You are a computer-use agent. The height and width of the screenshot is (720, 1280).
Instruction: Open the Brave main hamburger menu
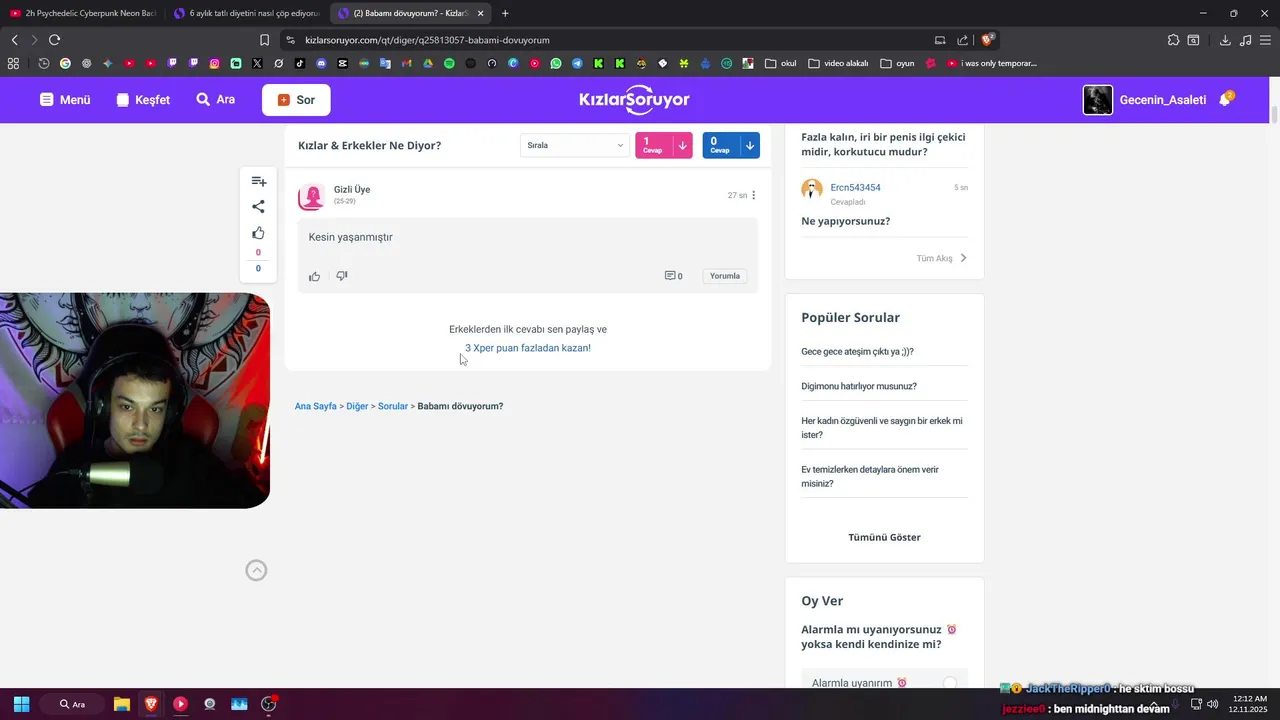[x=1265, y=40]
